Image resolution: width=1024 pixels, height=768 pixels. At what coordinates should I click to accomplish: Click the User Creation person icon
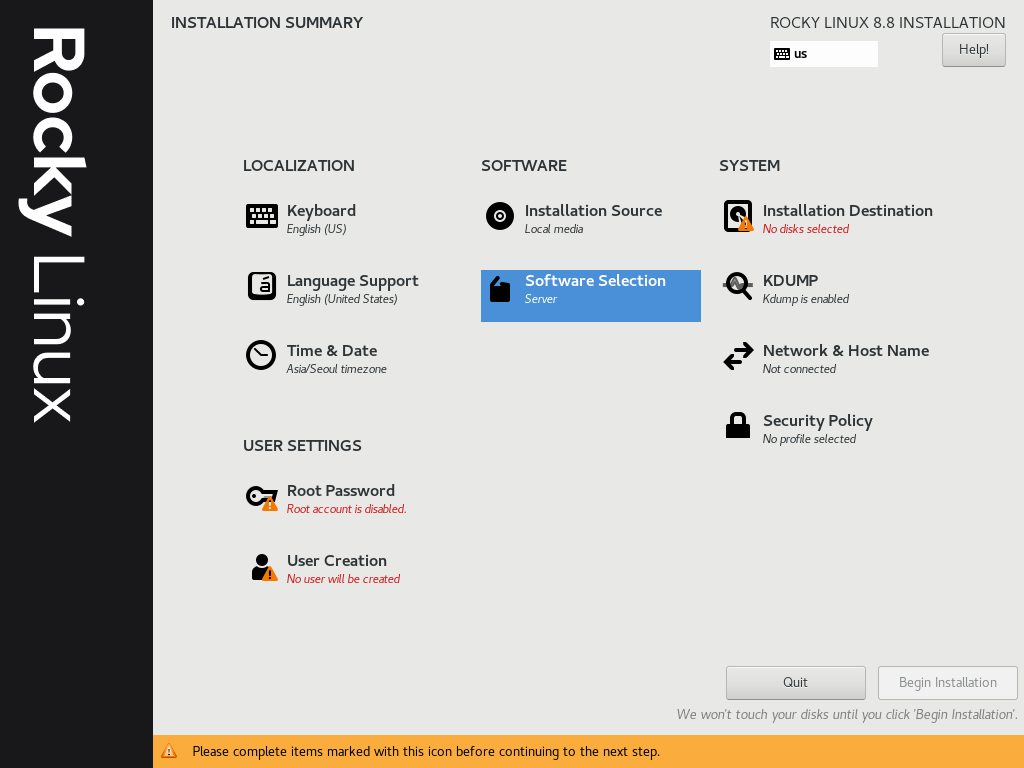(x=264, y=567)
